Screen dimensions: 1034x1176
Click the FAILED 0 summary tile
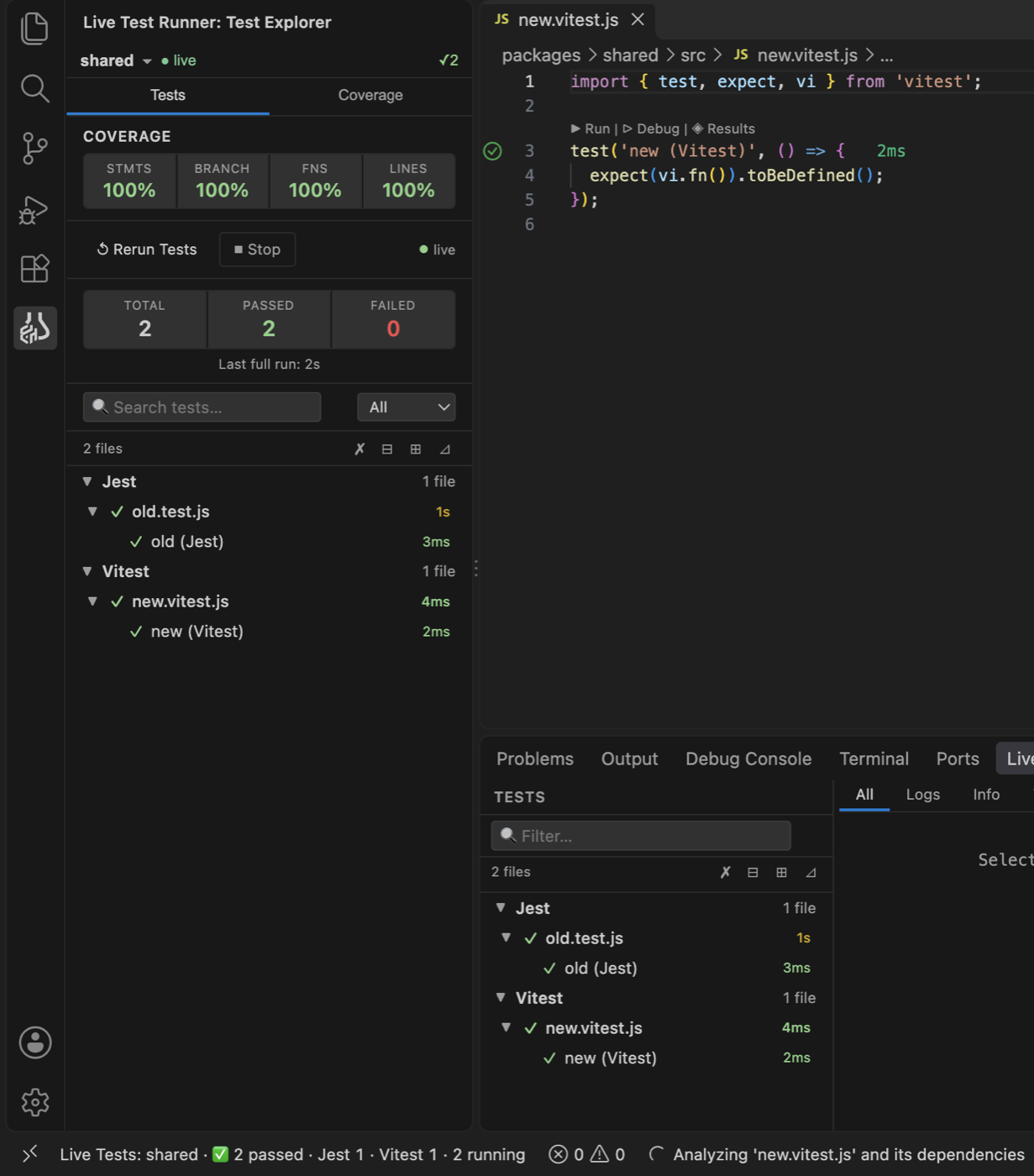(x=393, y=319)
